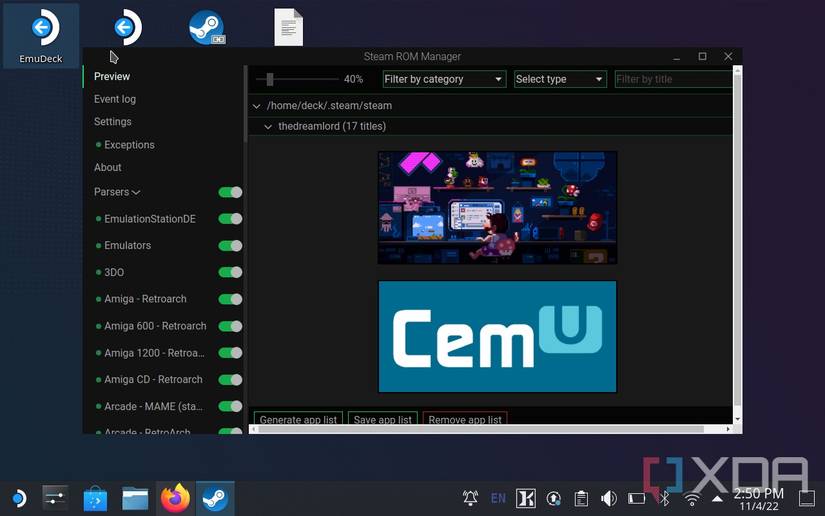Open the Bluetooth tray icon
Viewport: 825px width, 516px height.
(665, 498)
